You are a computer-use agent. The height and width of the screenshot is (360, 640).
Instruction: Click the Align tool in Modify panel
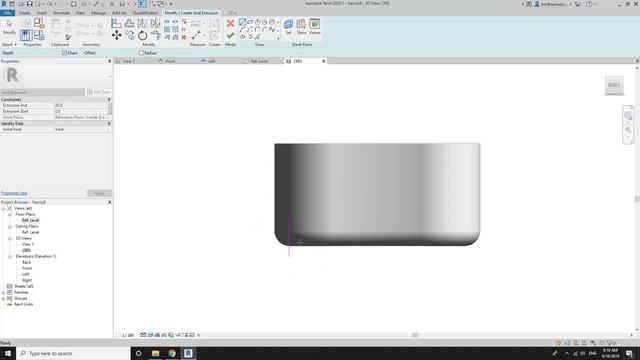tap(116, 23)
